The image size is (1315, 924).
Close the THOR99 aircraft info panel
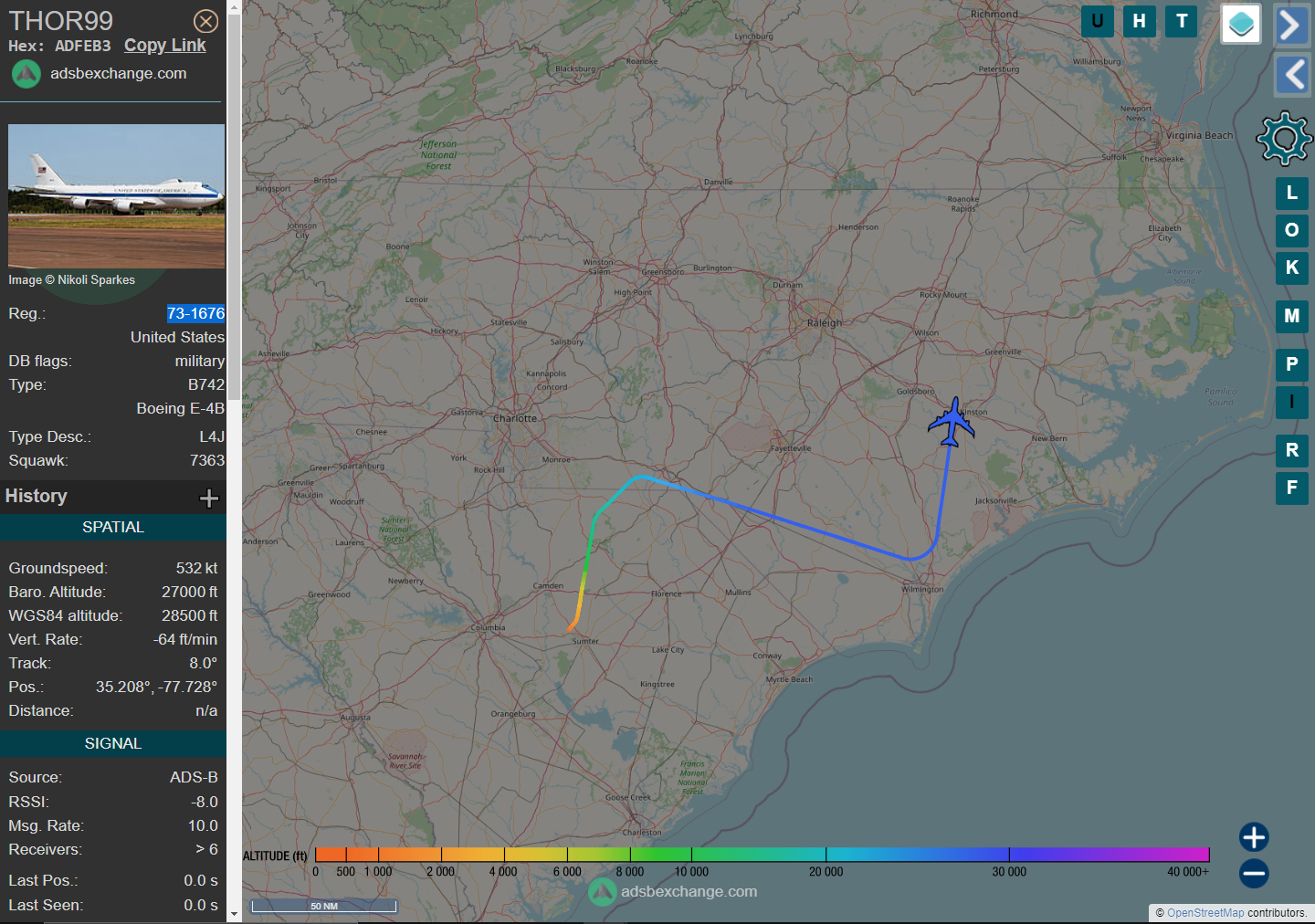click(x=206, y=21)
